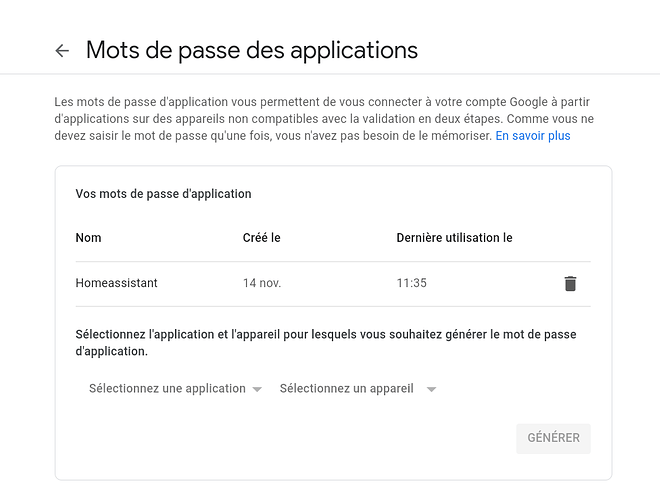Click the 'Sélectionnez l'application et l'appareil' instruction text

point(326,343)
